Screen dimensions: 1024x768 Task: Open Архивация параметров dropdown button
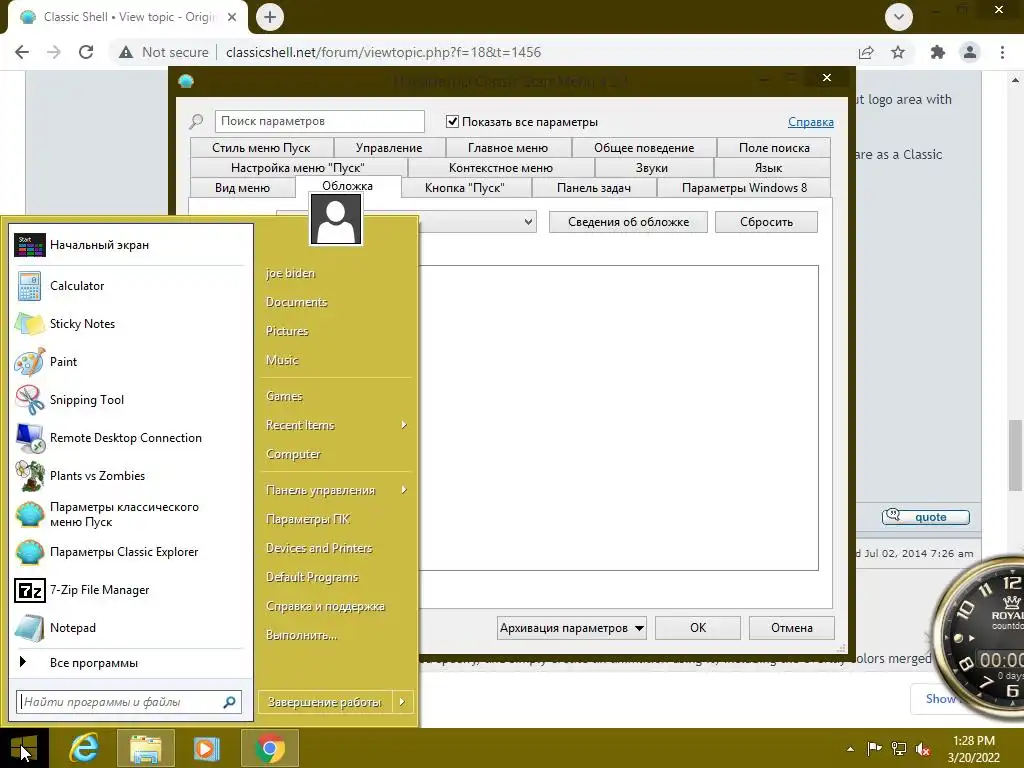pyautogui.click(x=572, y=628)
